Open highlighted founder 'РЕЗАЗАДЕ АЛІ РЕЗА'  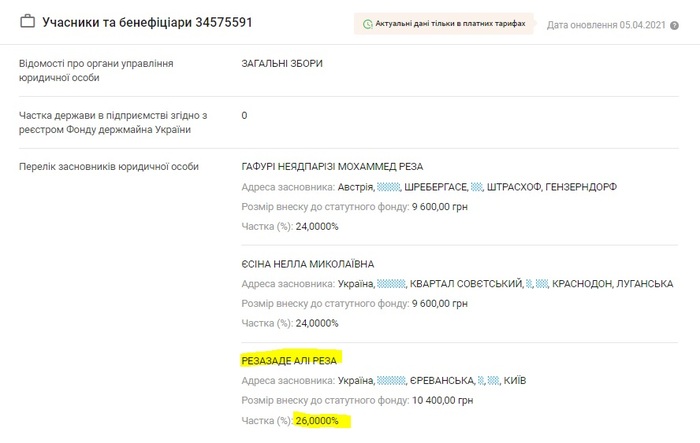click(290, 358)
